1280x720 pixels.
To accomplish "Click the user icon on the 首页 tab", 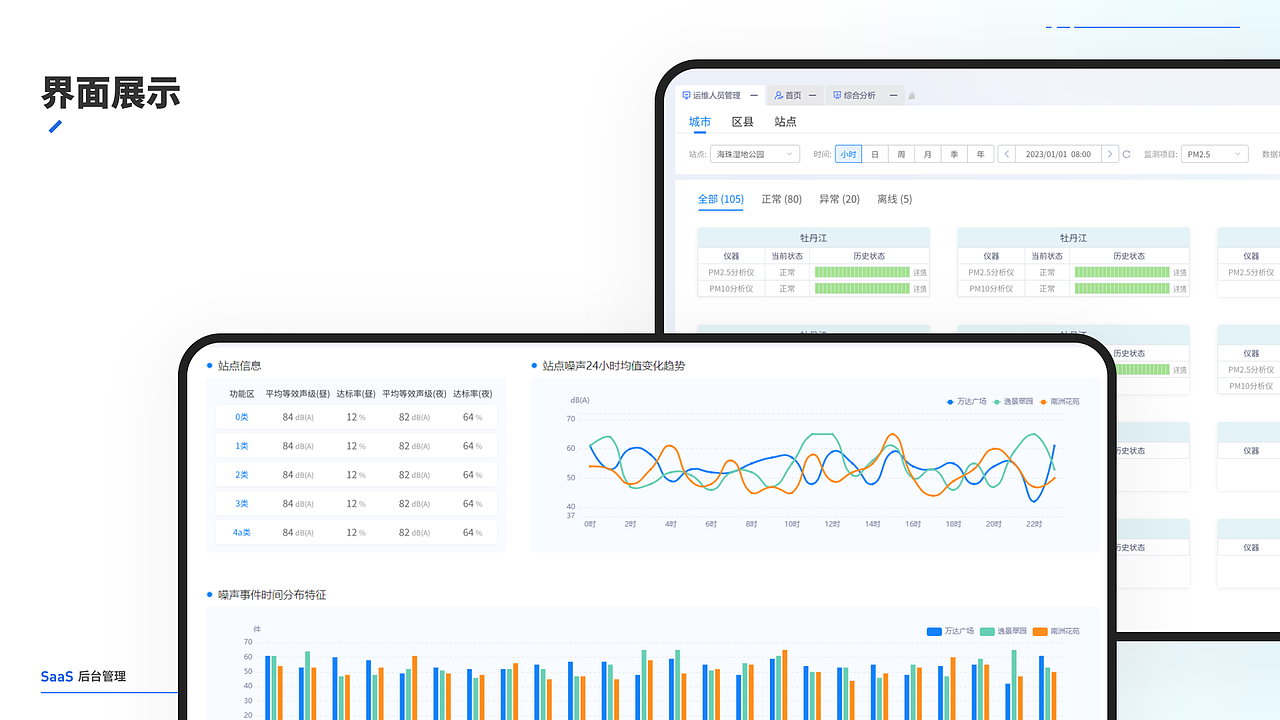I will 779,96.
